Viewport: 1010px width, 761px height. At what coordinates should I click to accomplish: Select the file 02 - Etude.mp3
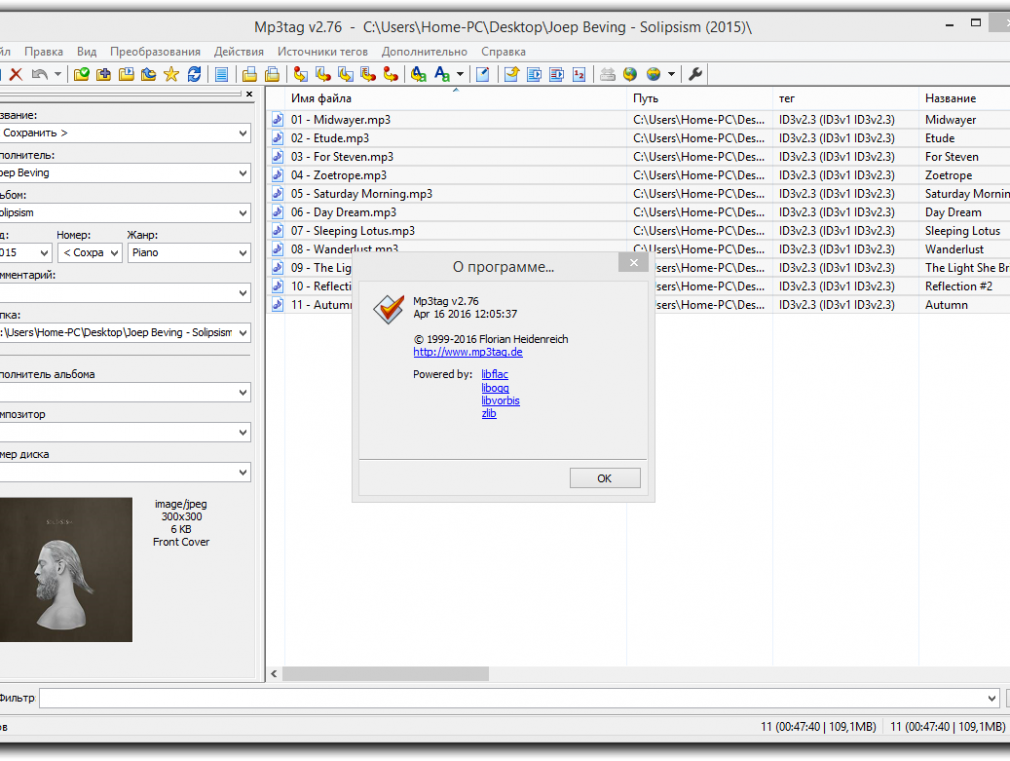point(330,138)
